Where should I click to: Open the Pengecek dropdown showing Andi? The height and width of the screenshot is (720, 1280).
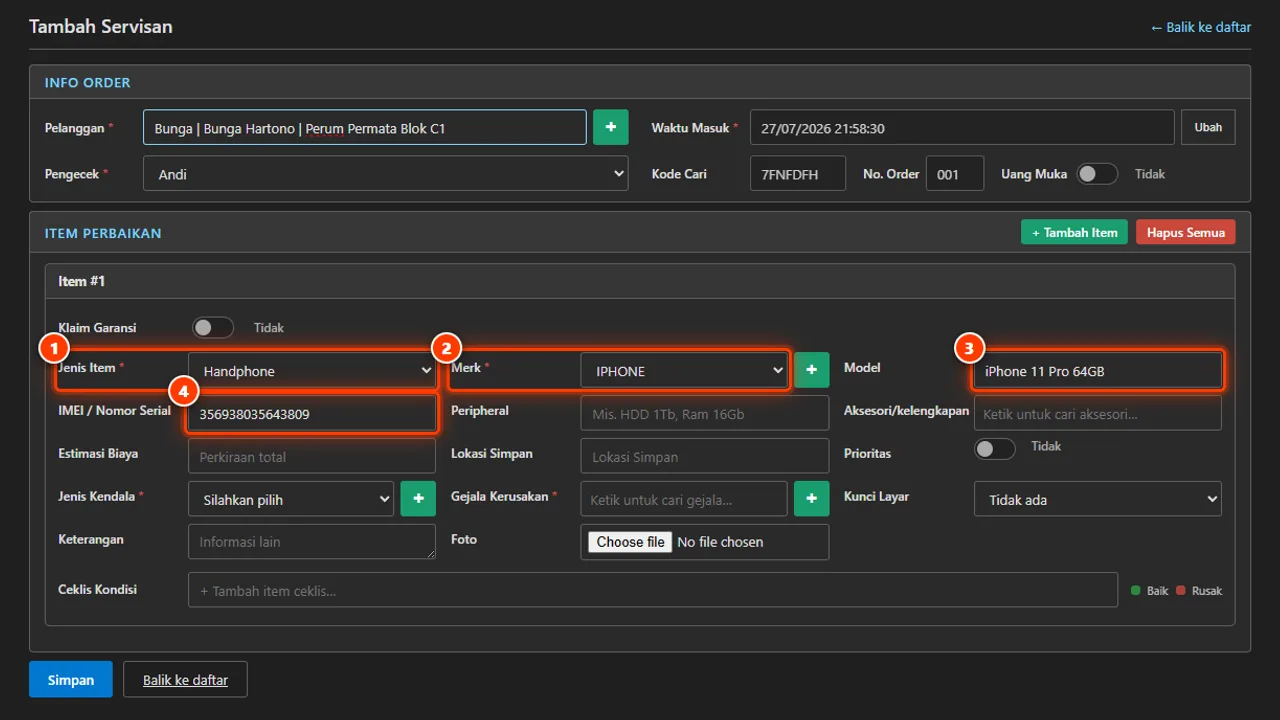click(x=386, y=173)
